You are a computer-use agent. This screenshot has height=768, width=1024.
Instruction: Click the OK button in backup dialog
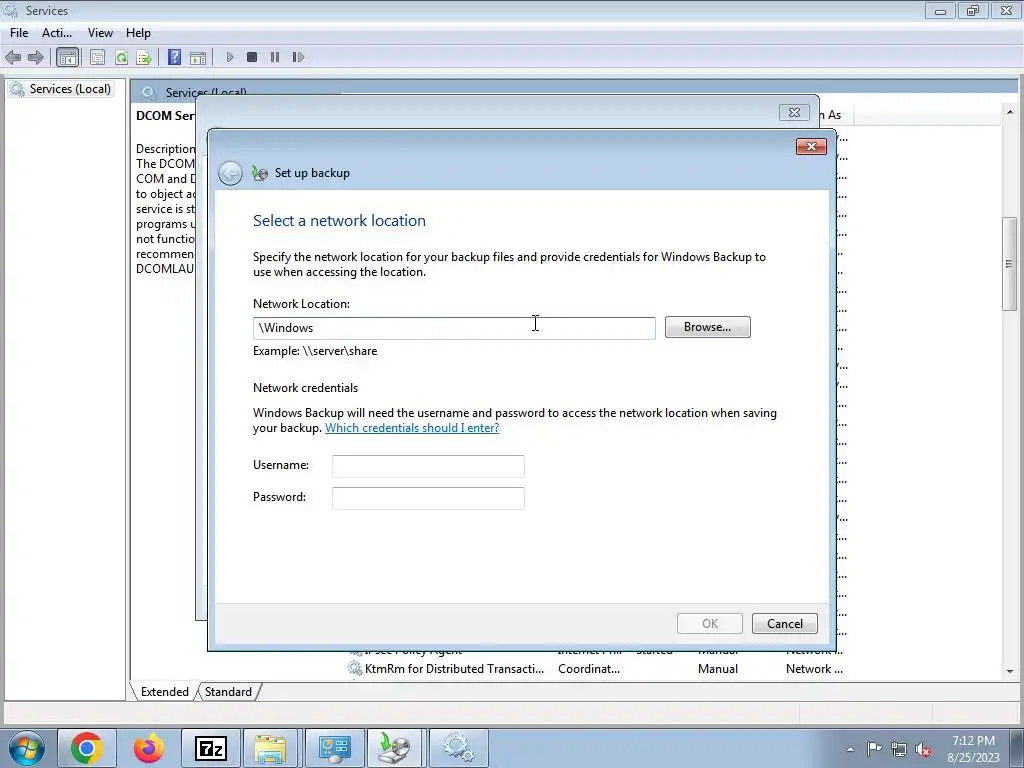710,624
